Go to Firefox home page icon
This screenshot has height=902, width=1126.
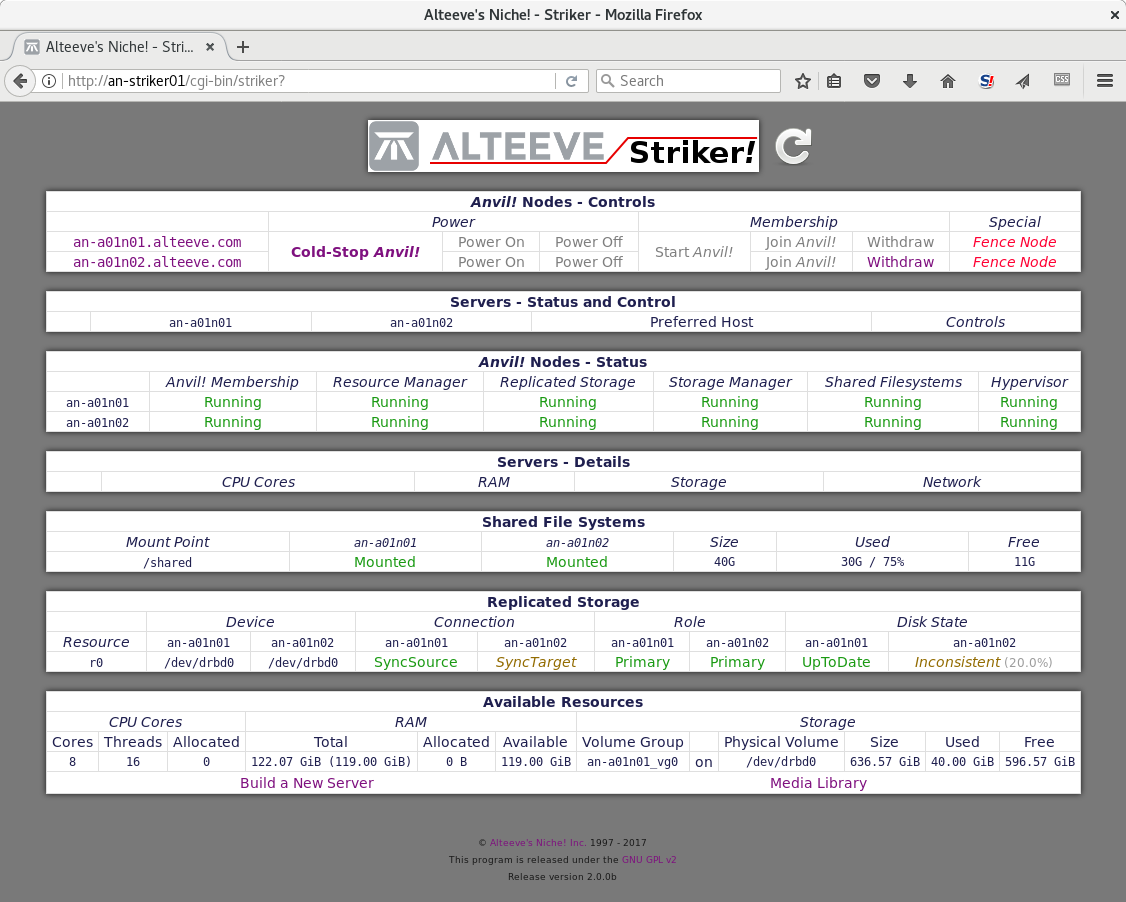tap(948, 81)
